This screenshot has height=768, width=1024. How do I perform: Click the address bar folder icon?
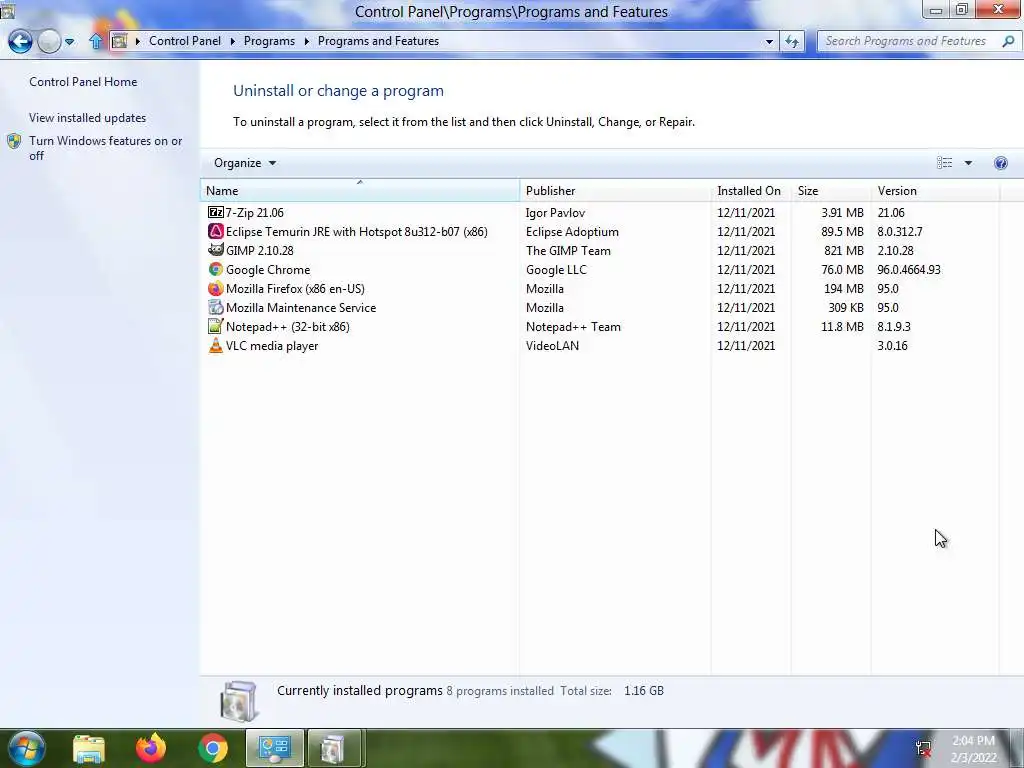pyautogui.click(x=120, y=41)
